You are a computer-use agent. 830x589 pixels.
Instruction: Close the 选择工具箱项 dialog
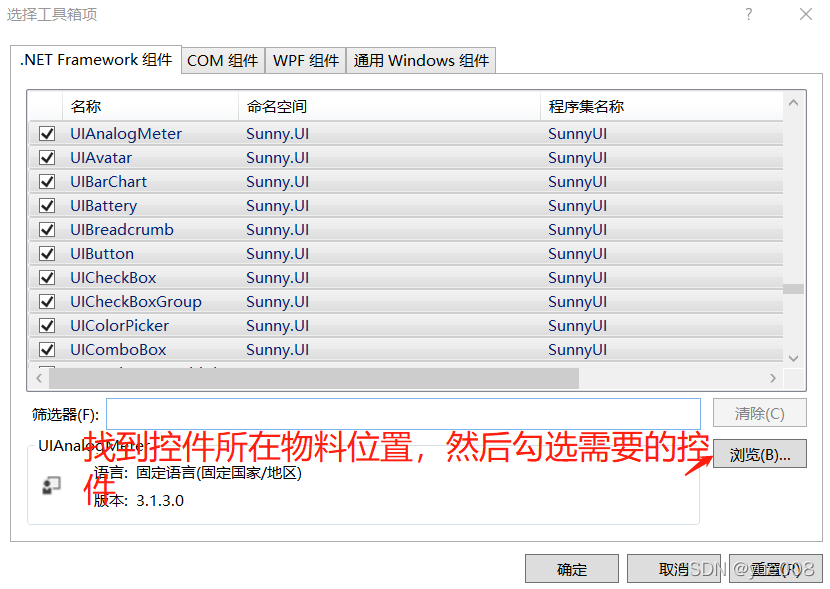tap(806, 14)
